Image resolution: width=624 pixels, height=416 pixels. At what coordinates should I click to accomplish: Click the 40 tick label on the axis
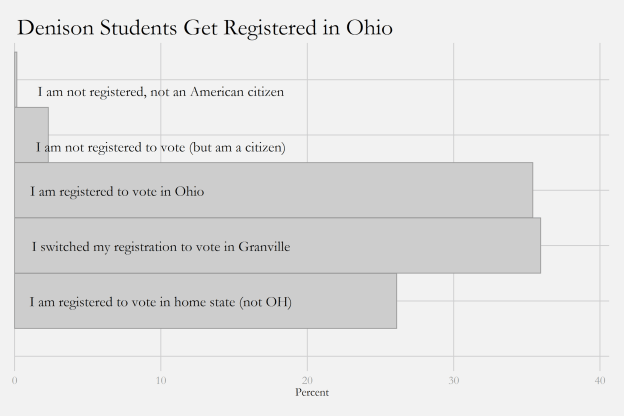600,380
